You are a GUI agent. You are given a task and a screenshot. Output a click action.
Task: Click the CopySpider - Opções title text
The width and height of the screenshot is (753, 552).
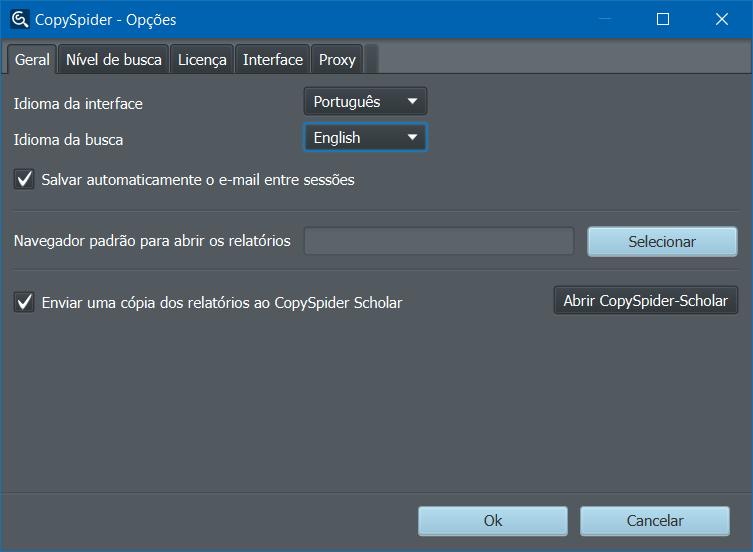[x=106, y=20]
